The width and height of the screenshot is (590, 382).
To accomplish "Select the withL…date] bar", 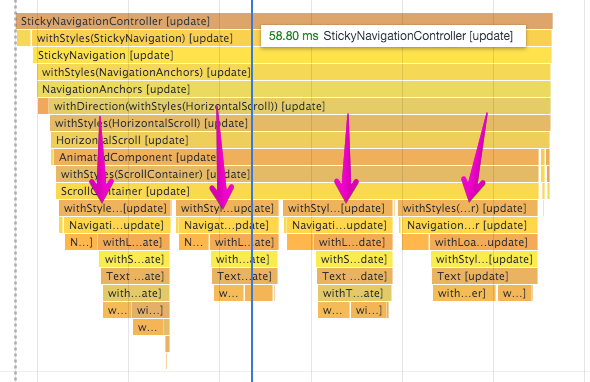I will click(x=353, y=242).
